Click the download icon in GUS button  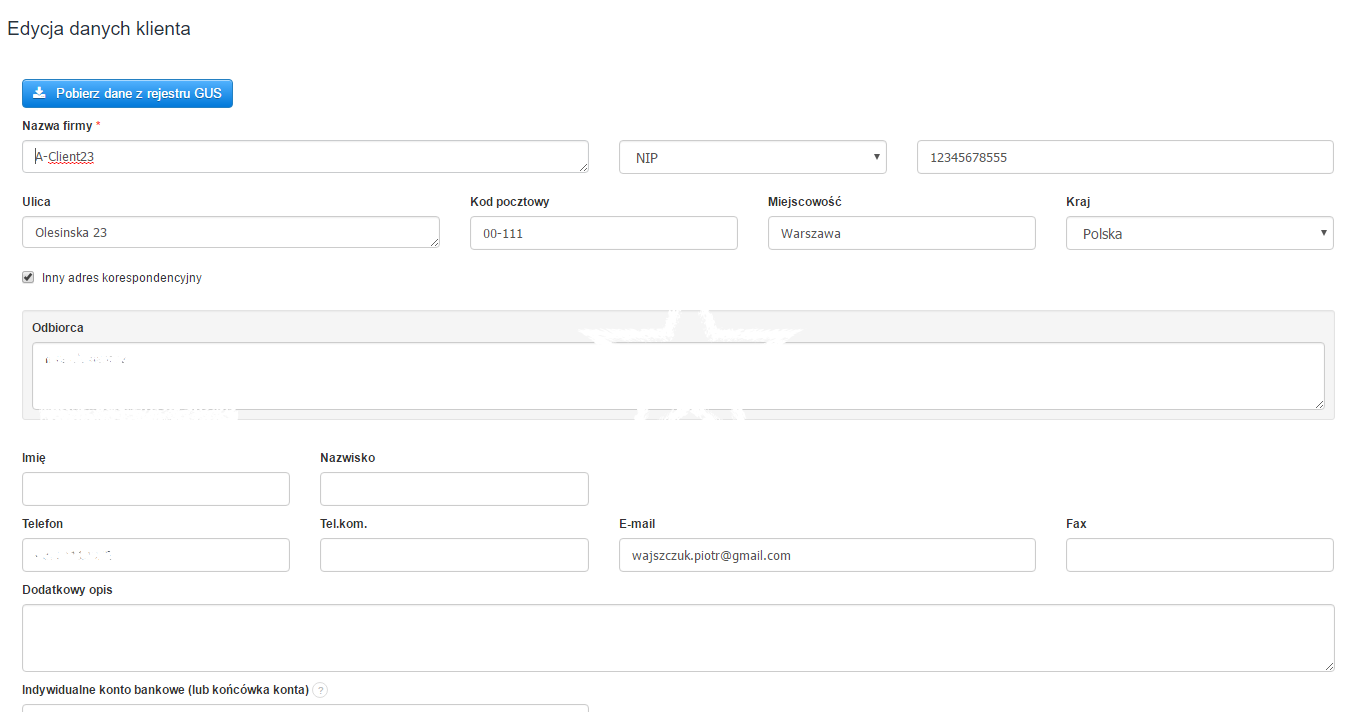(39, 93)
